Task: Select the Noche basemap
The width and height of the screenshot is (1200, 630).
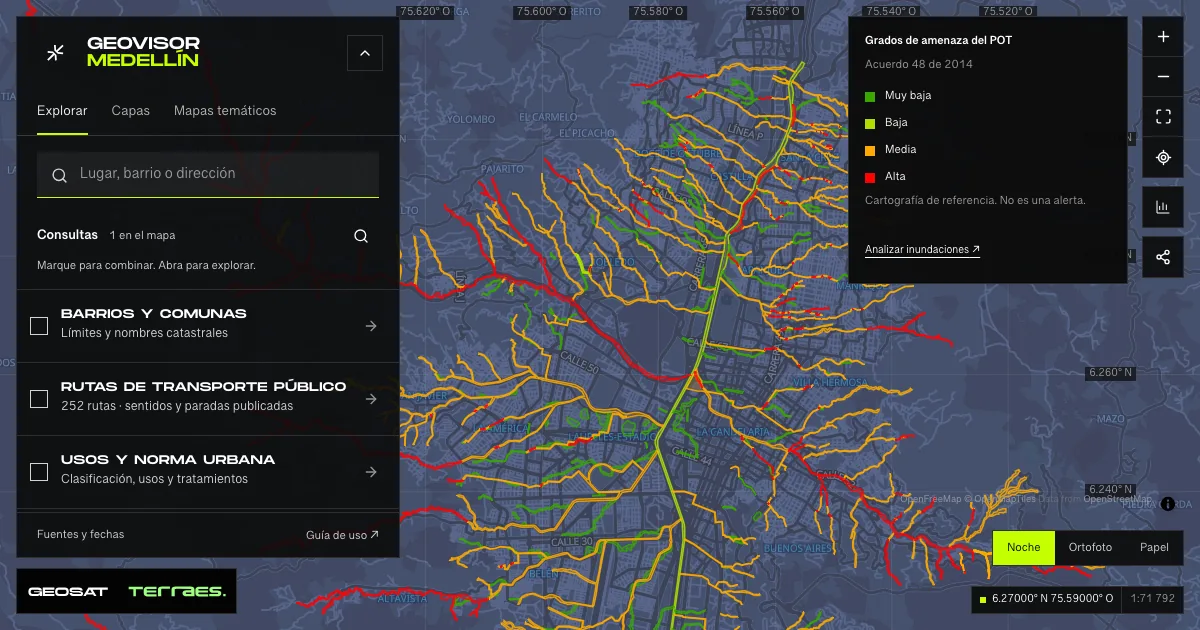Action: (x=1023, y=548)
